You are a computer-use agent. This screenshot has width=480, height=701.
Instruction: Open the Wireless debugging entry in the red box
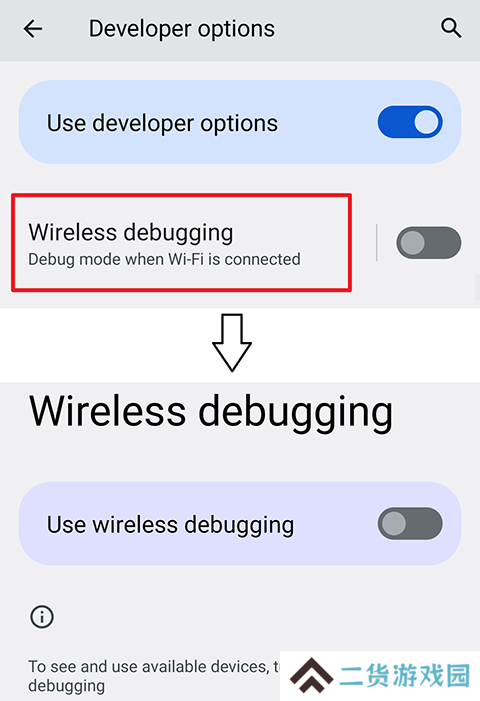tap(181, 243)
